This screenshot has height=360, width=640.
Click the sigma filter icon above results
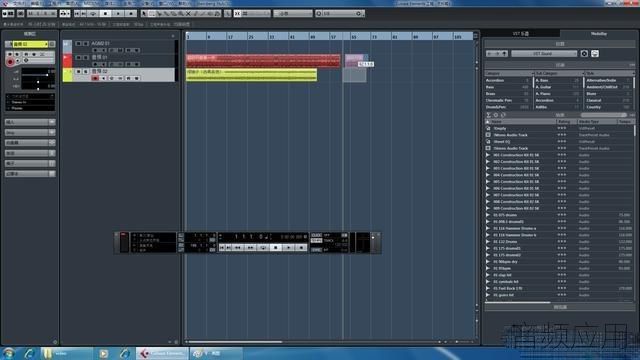488,115
